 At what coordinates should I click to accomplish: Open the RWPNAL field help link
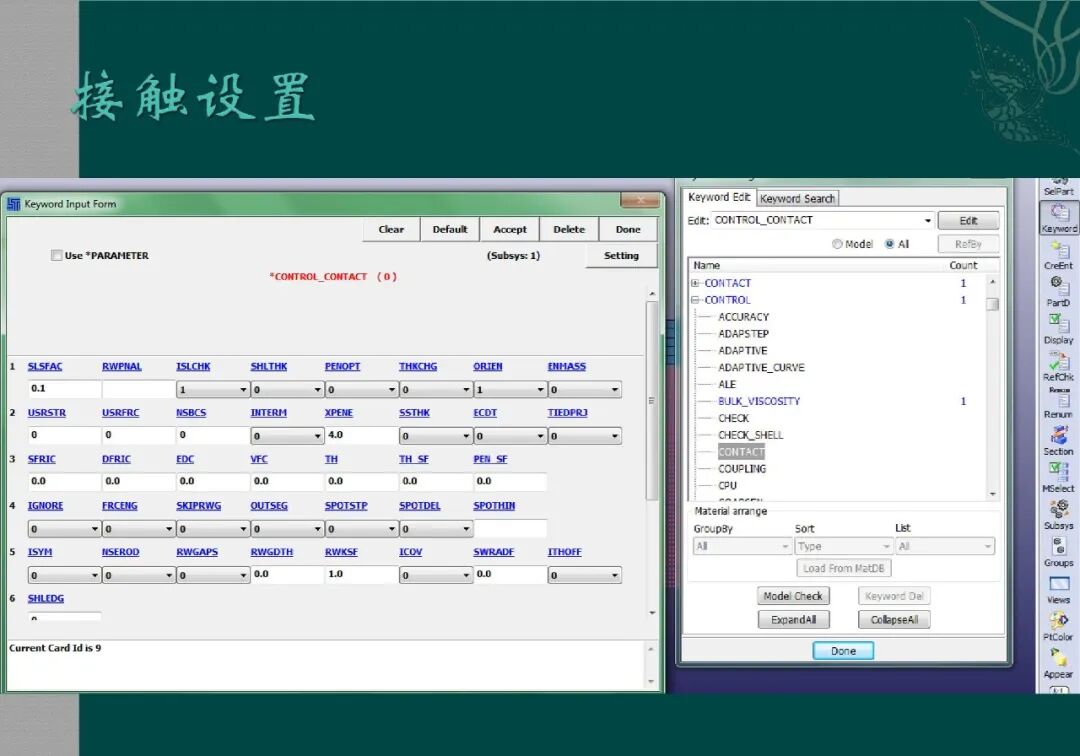(122, 366)
